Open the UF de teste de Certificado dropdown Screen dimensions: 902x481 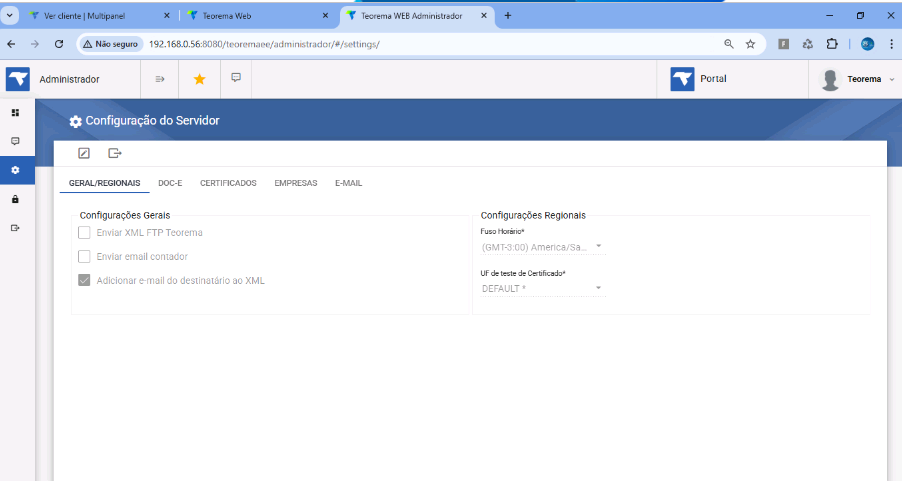[543, 289]
